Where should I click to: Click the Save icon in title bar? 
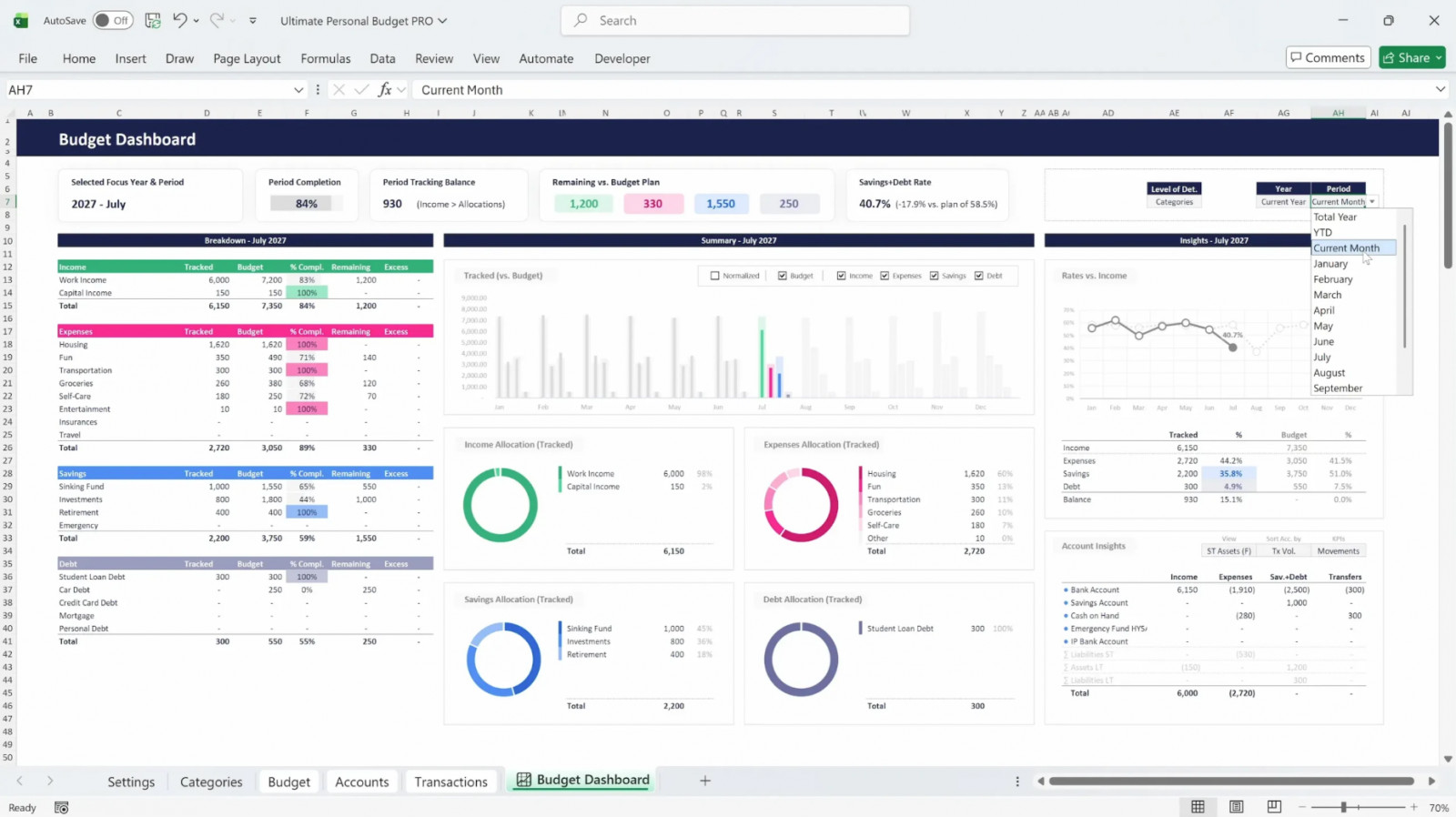click(x=153, y=20)
